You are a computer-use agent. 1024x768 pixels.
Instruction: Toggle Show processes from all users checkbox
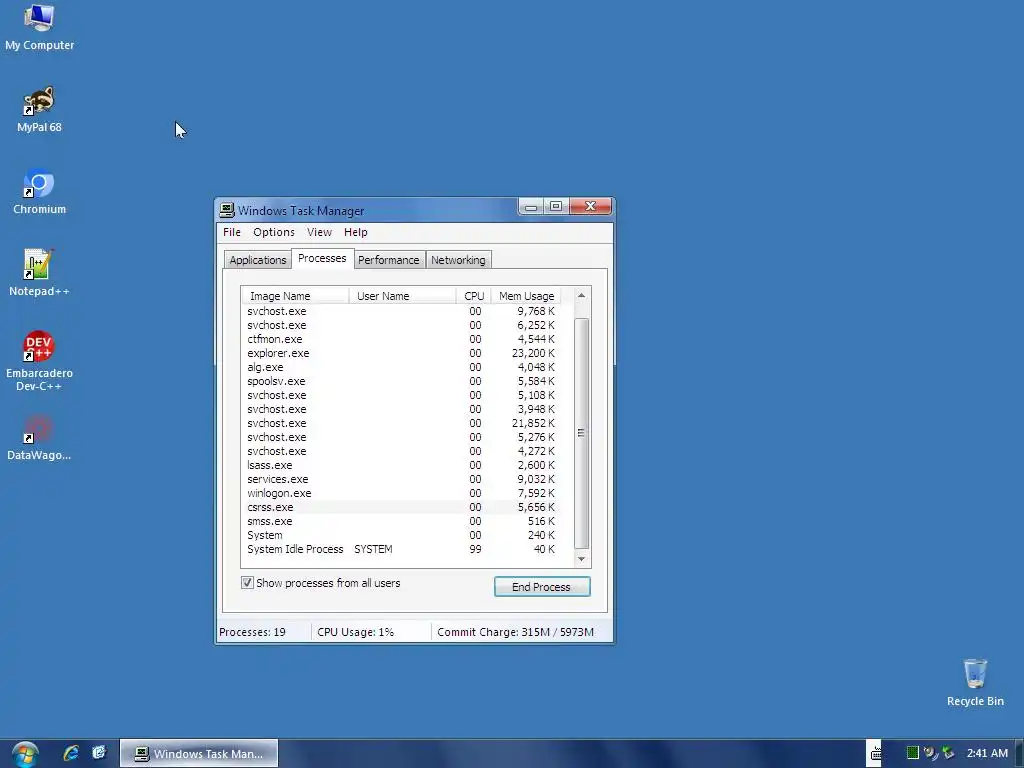pyautogui.click(x=247, y=583)
